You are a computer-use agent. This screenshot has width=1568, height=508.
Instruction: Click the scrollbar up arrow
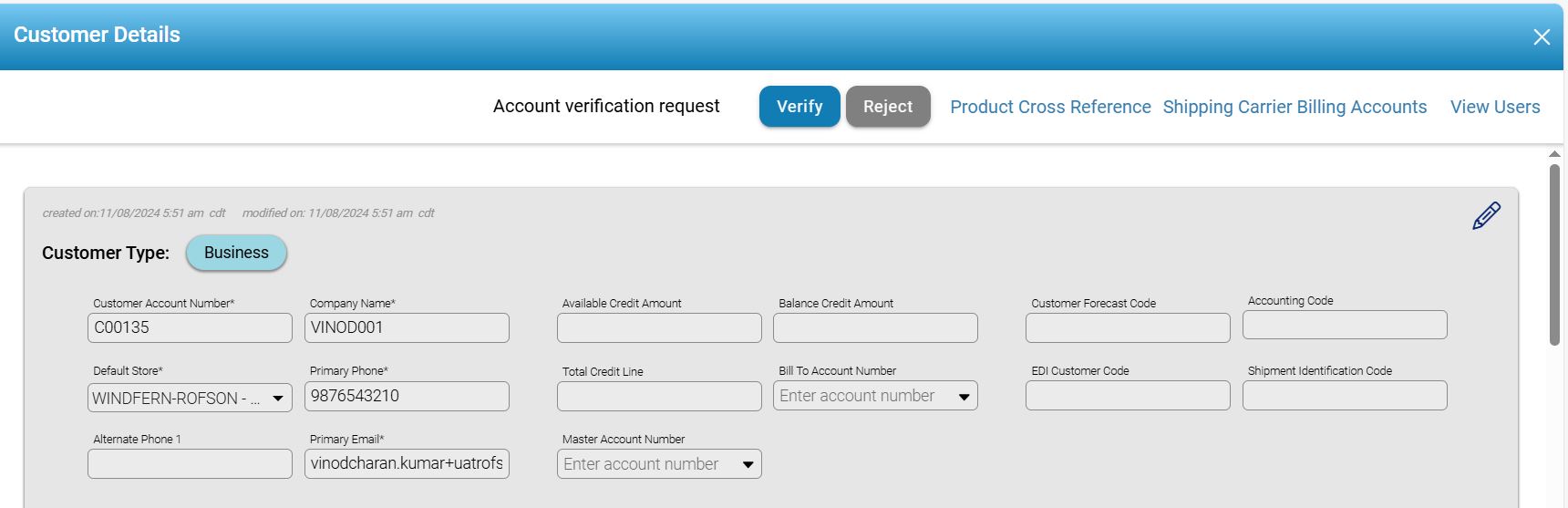click(1554, 154)
